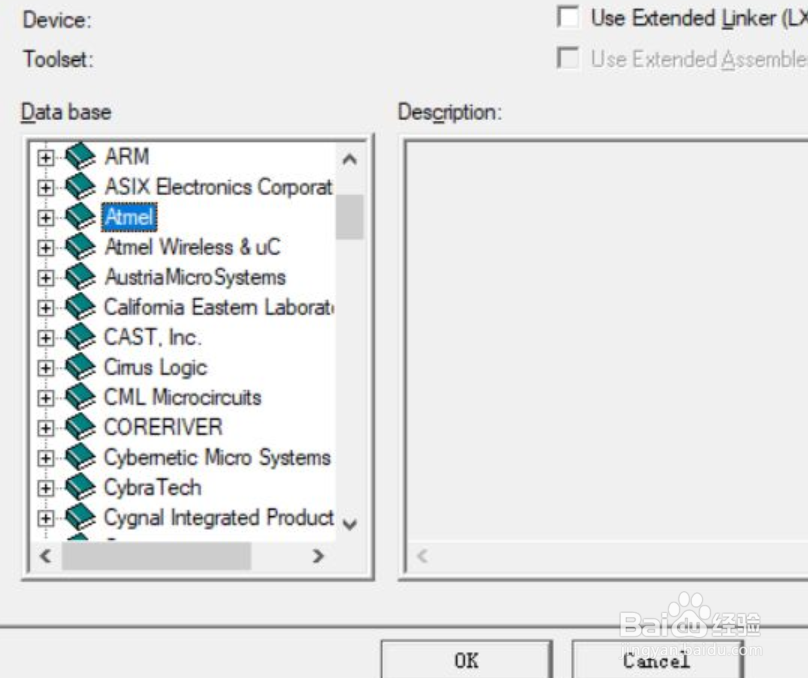
Task: Select AustriaMicroSystems entry
Action: [x=195, y=277]
